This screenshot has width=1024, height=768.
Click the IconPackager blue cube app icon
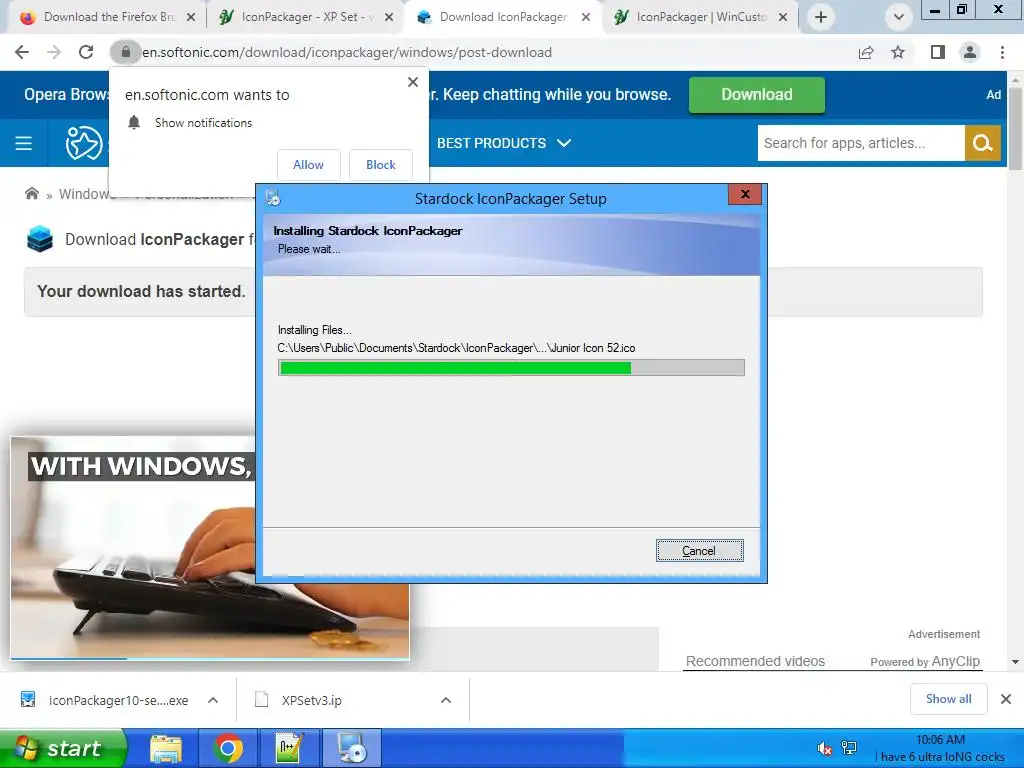coord(40,239)
